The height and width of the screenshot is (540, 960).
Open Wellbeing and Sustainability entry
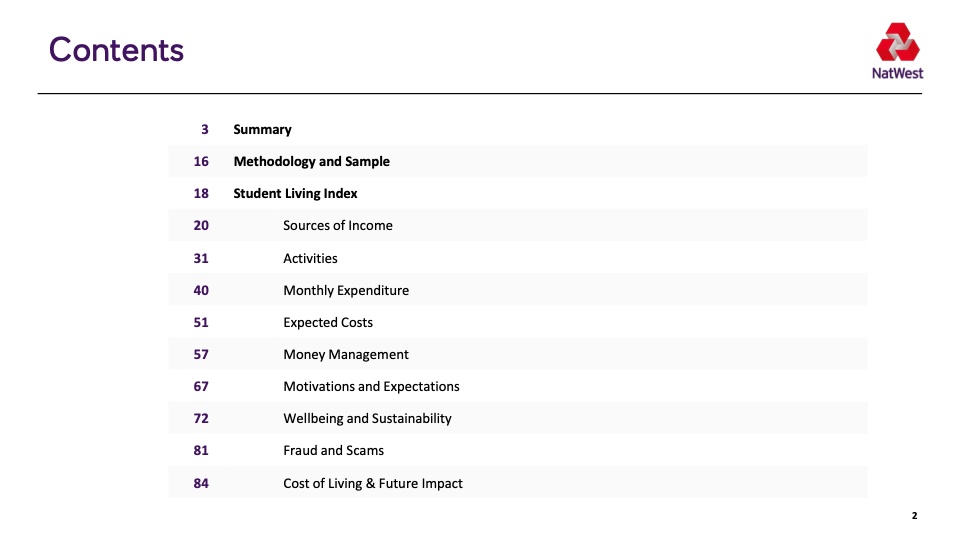pos(367,418)
